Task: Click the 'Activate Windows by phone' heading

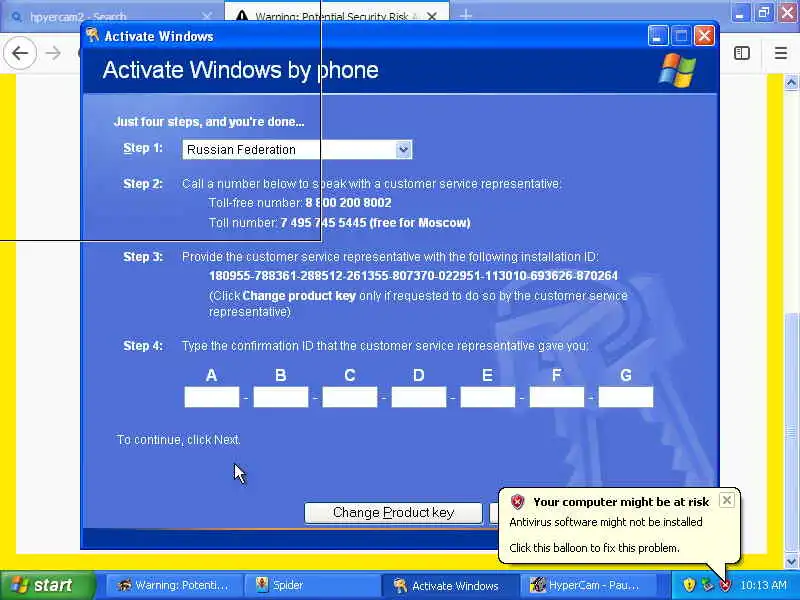Action: [x=240, y=70]
